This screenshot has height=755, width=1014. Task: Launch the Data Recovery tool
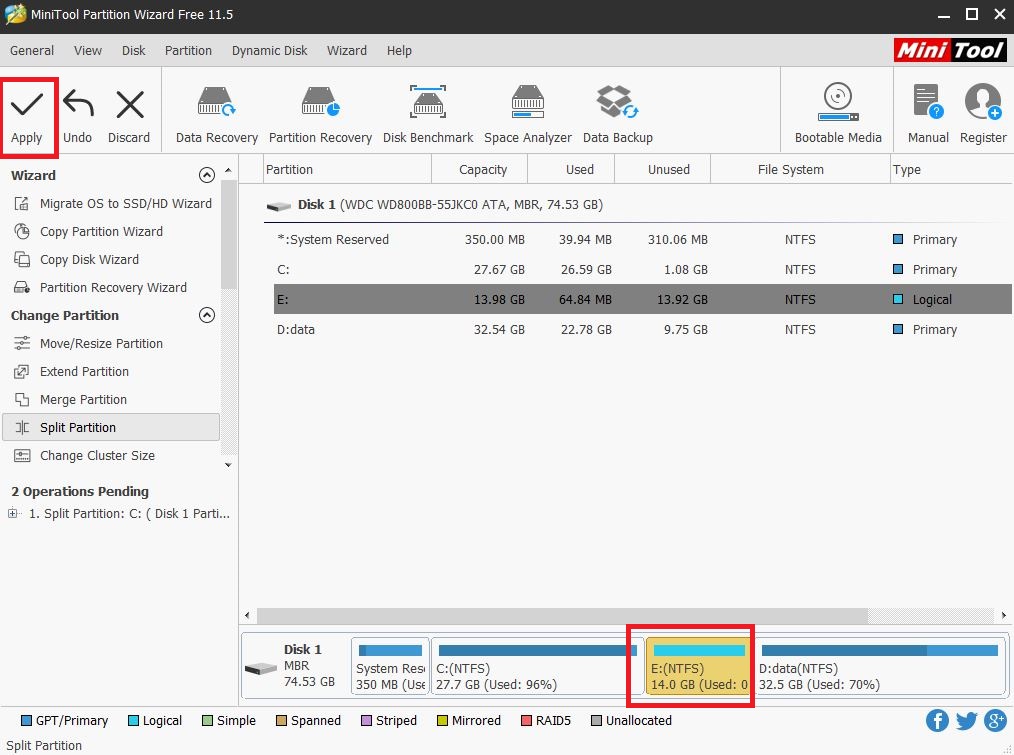click(x=217, y=115)
